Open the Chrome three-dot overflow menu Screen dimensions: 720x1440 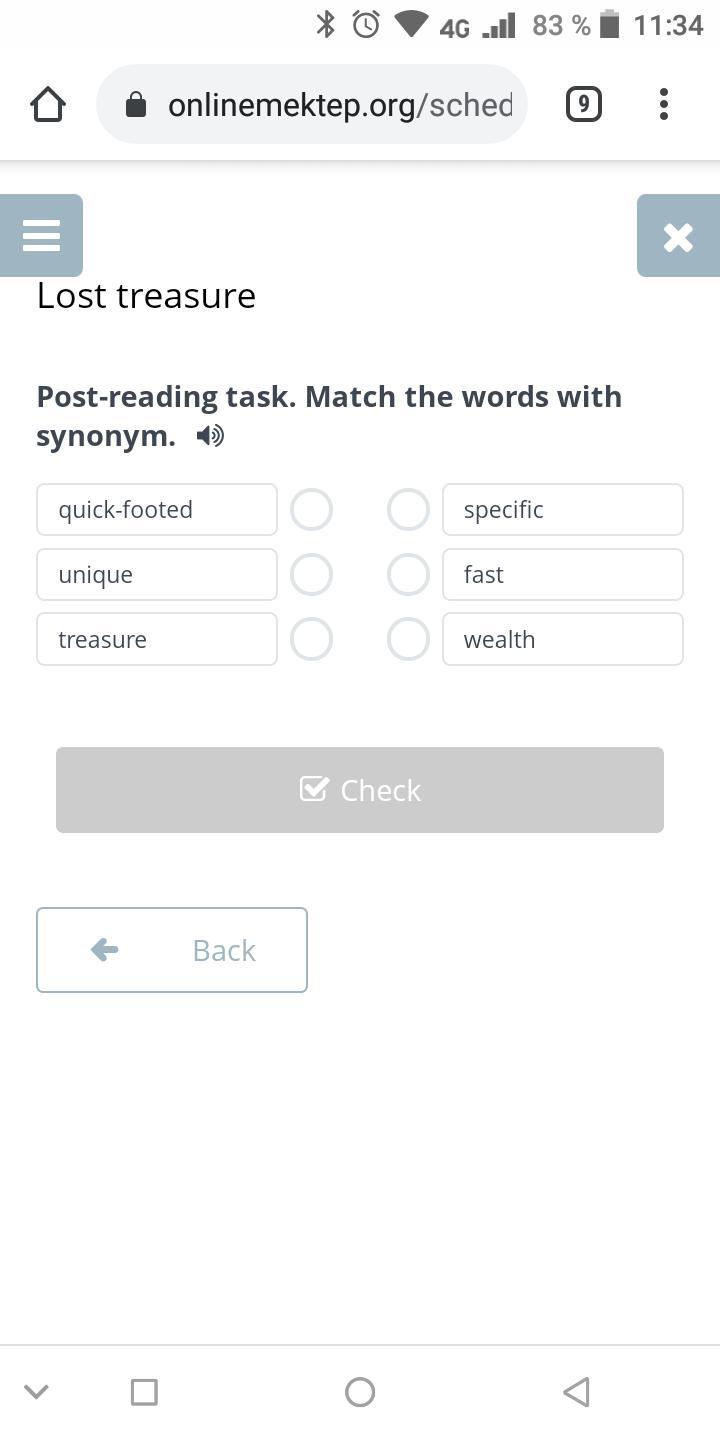[x=663, y=104]
